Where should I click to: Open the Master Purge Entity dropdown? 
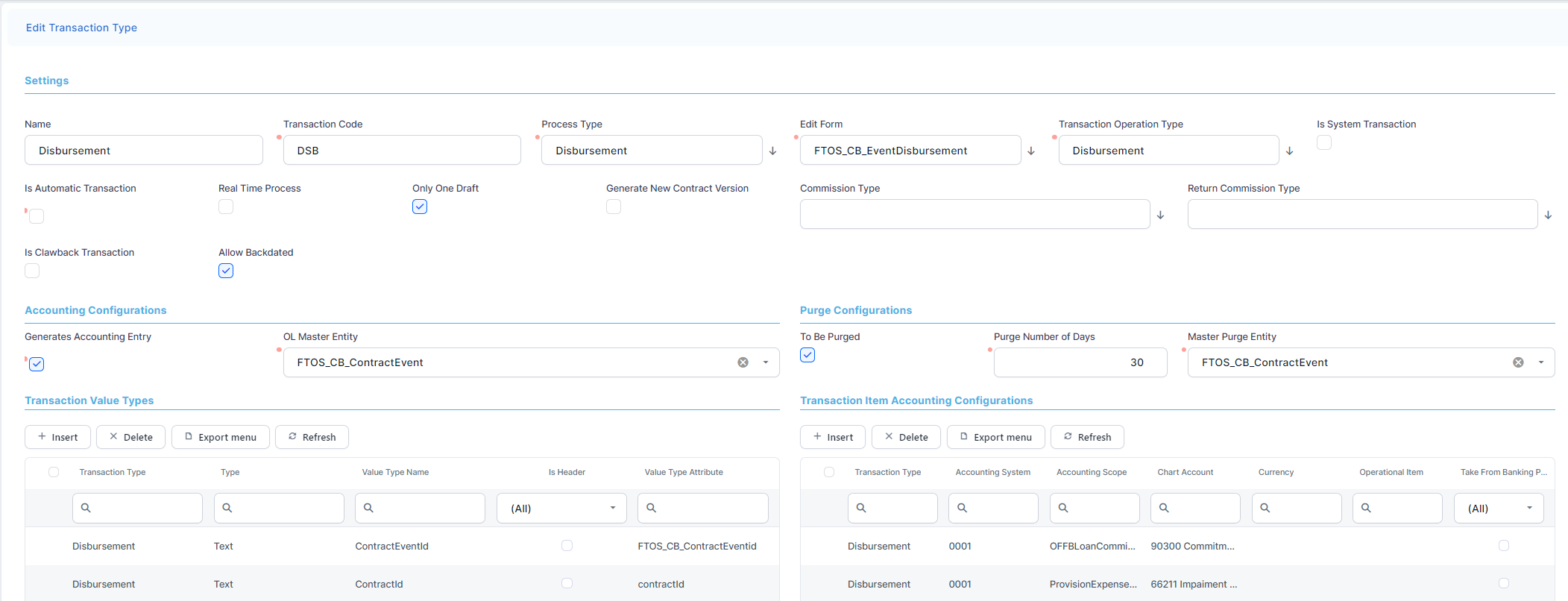[1541, 362]
